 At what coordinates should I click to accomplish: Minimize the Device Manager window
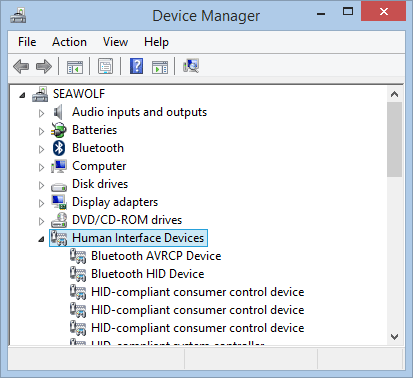(x=321, y=14)
